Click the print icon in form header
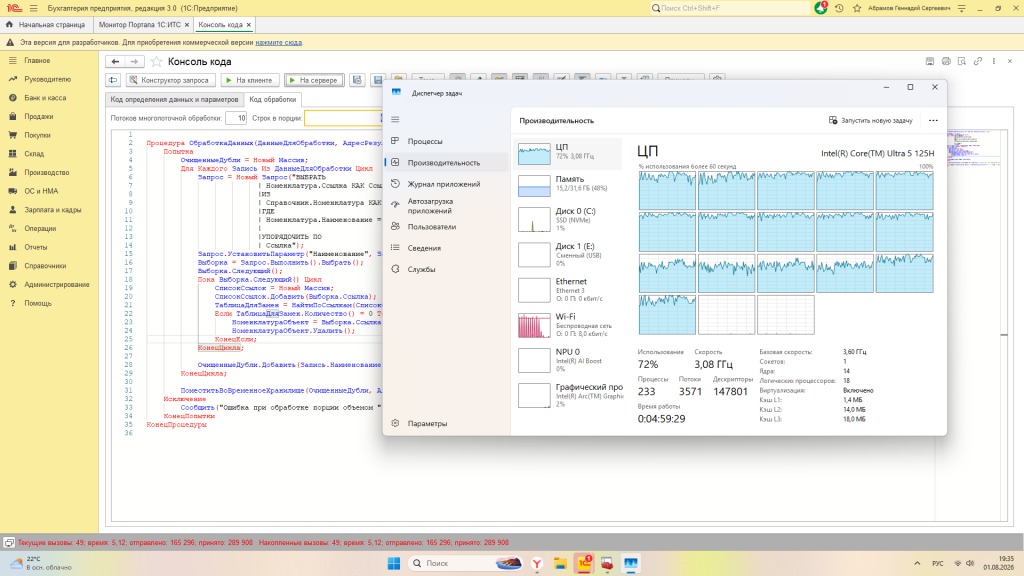1024x576 pixels. click(x=946, y=61)
